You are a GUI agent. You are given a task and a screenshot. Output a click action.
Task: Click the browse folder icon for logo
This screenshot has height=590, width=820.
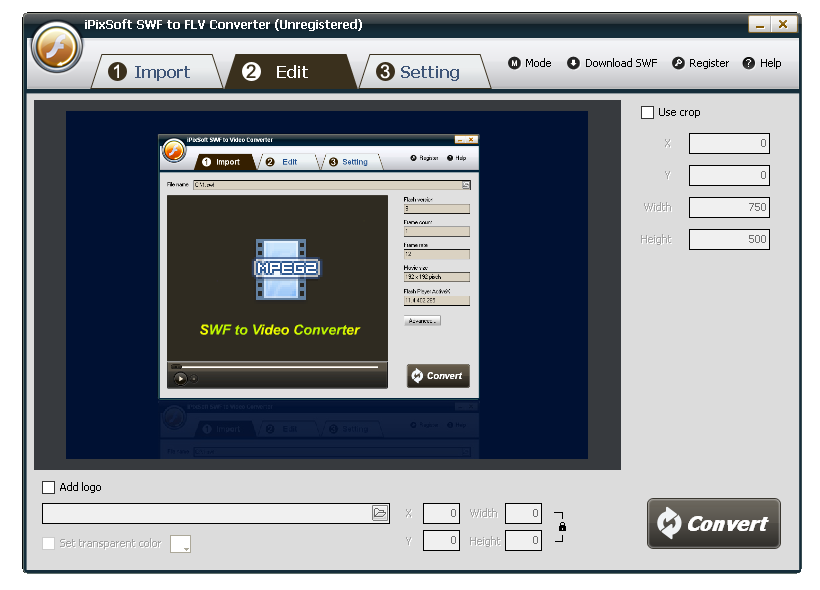coord(380,513)
